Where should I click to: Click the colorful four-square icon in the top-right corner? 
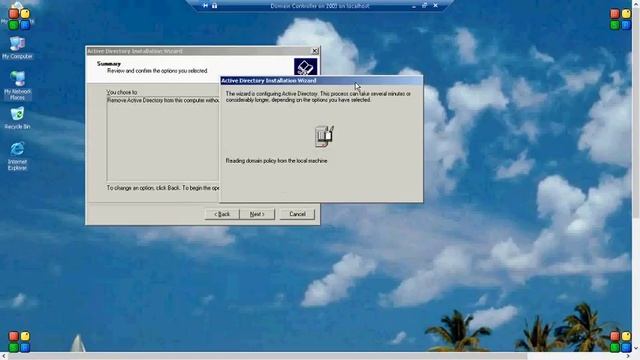tap(620, 19)
